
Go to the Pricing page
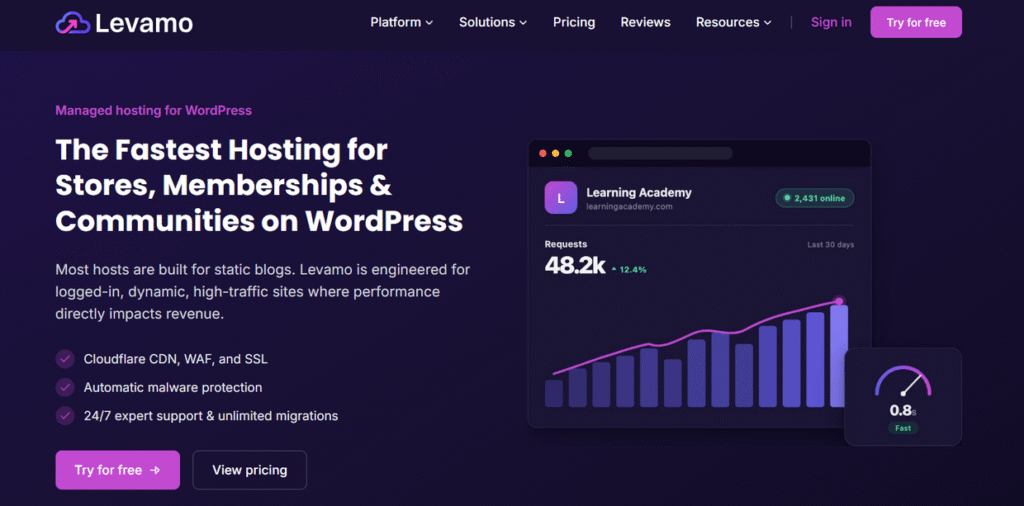click(x=574, y=22)
